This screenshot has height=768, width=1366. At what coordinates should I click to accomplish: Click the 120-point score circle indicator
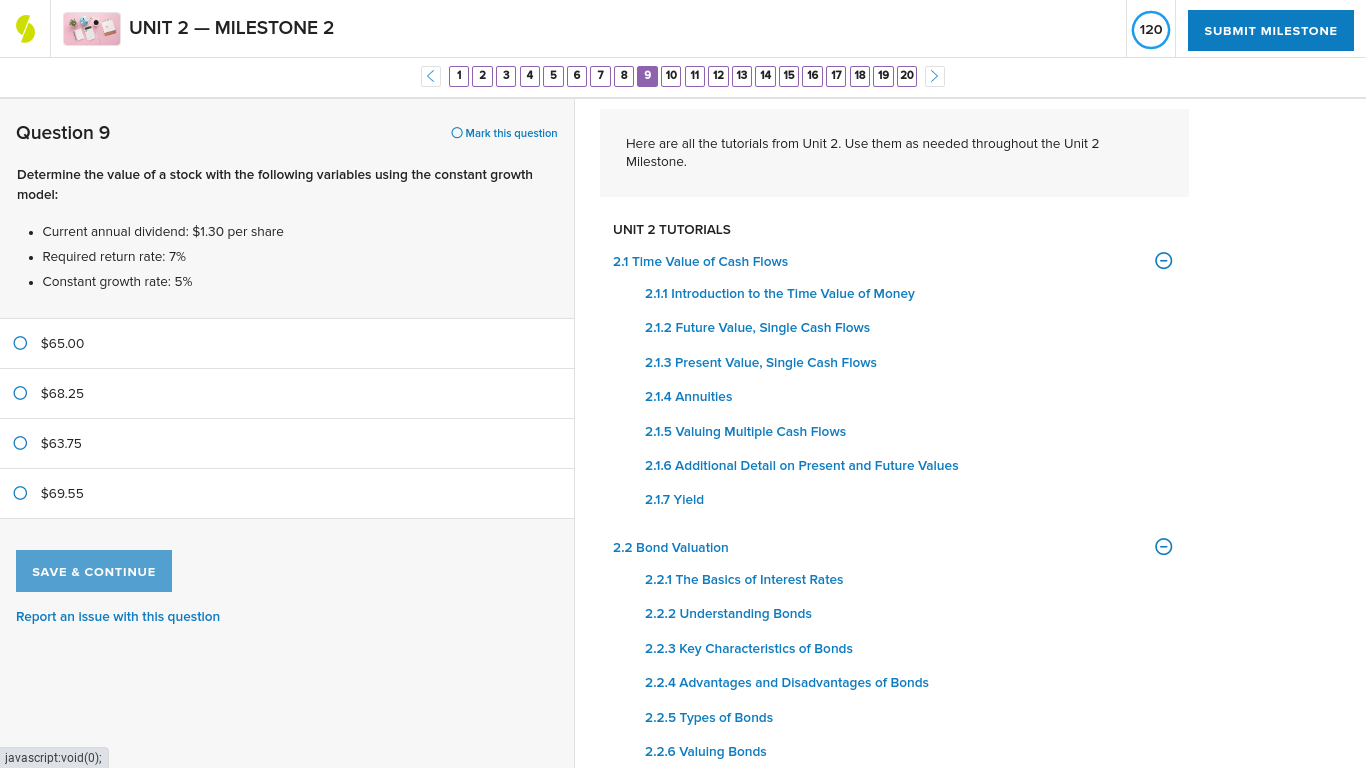pyautogui.click(x=1150, y=30)
